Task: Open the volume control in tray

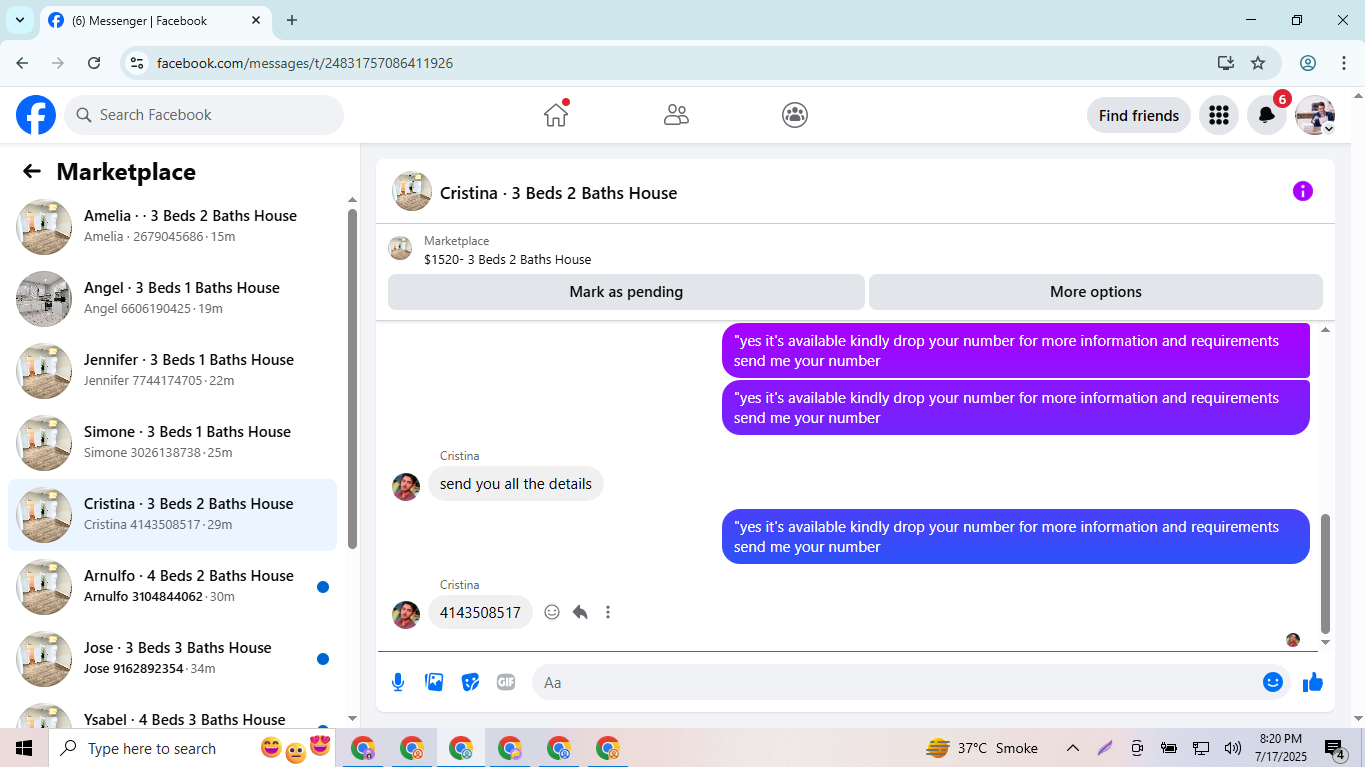Action: pos(1232,748)
